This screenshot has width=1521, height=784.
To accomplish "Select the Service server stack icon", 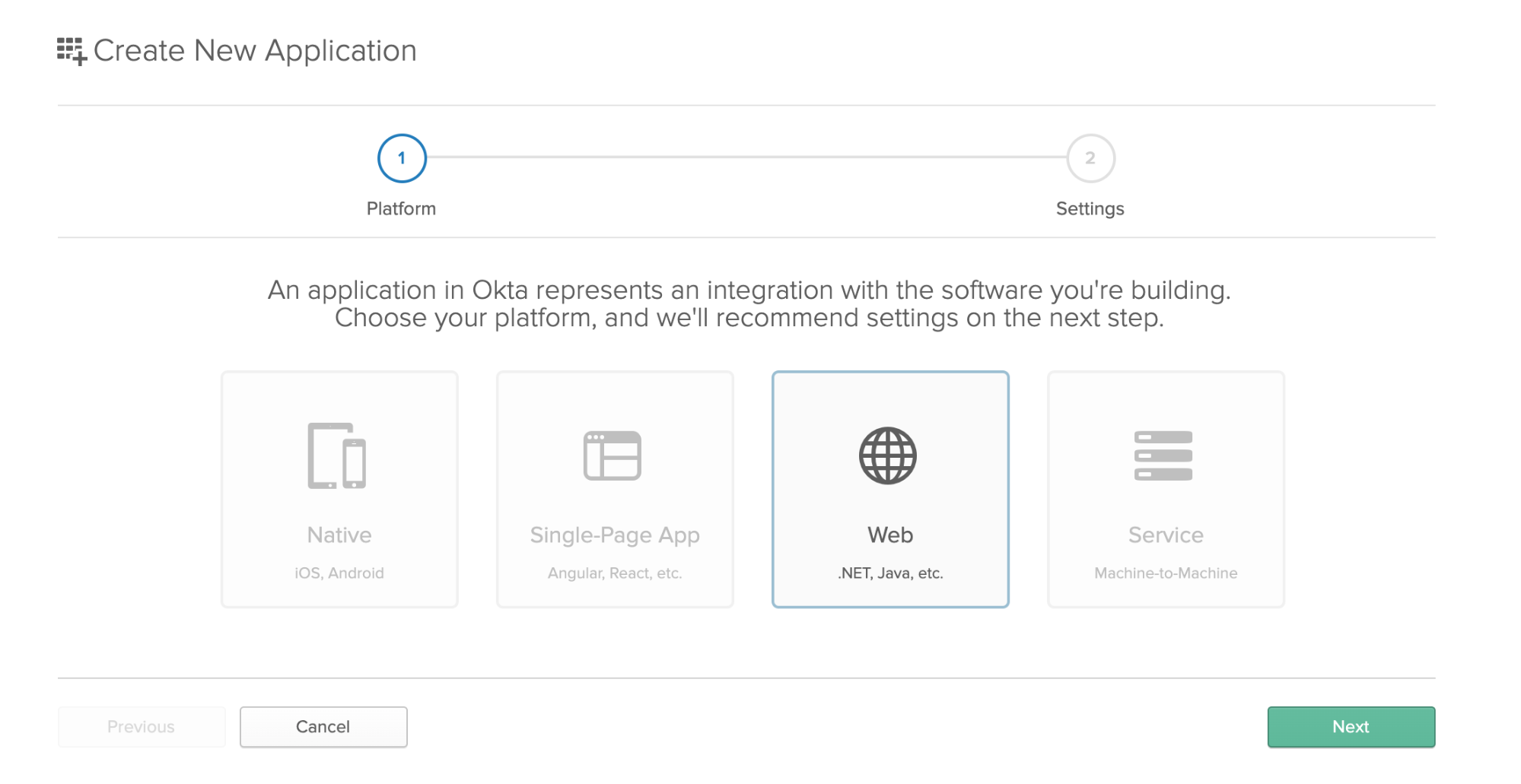I will (1163, 455).
